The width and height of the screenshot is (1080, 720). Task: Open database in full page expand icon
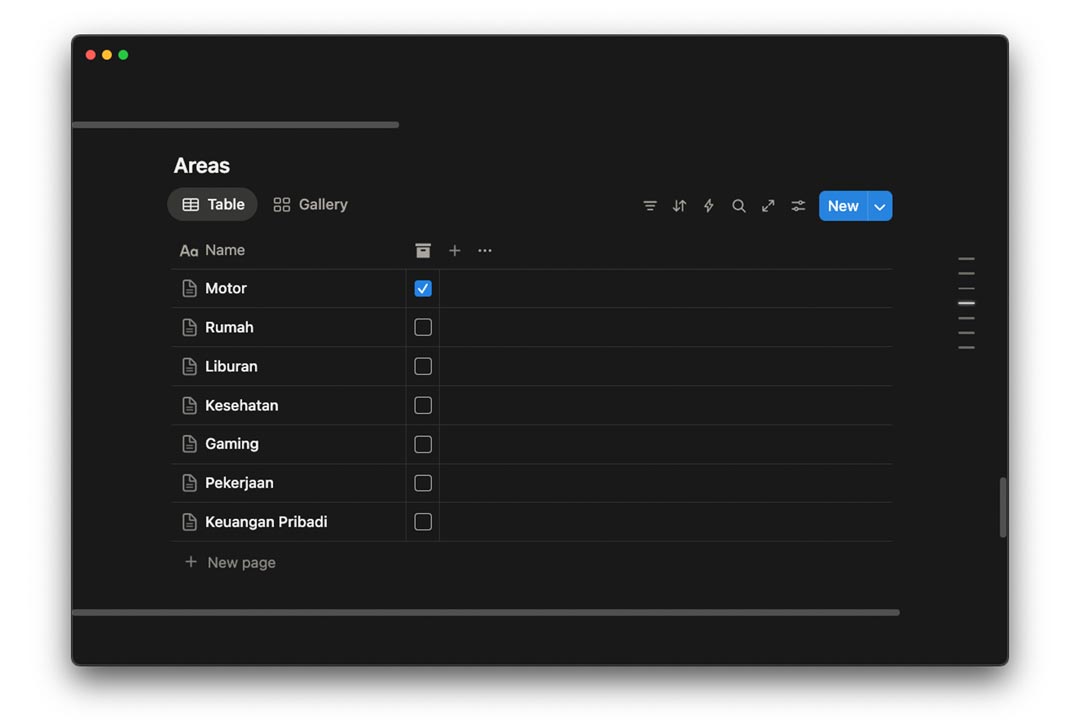pyautogui.click(x=768, y=206)
